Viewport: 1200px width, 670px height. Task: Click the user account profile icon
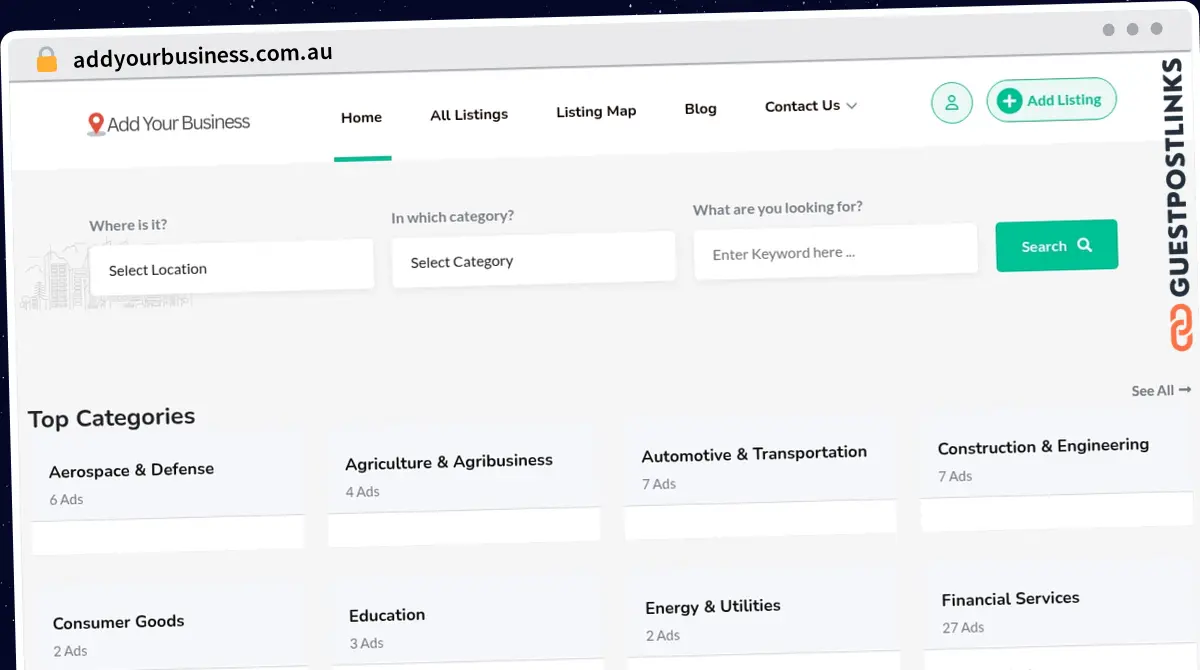tap(951, 103)
